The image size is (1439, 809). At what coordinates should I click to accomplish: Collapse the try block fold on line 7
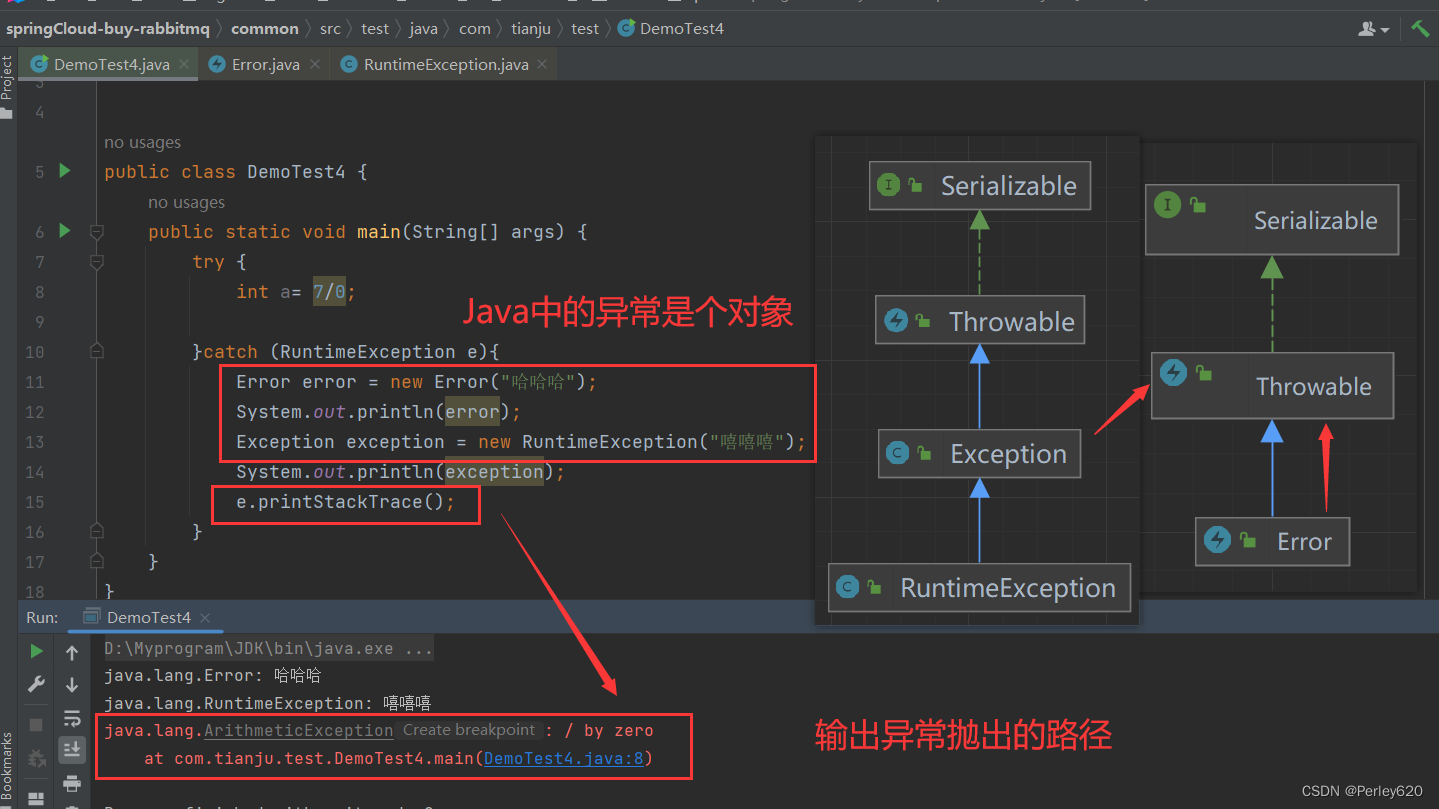pyautogui.click(x=97, y=262)
